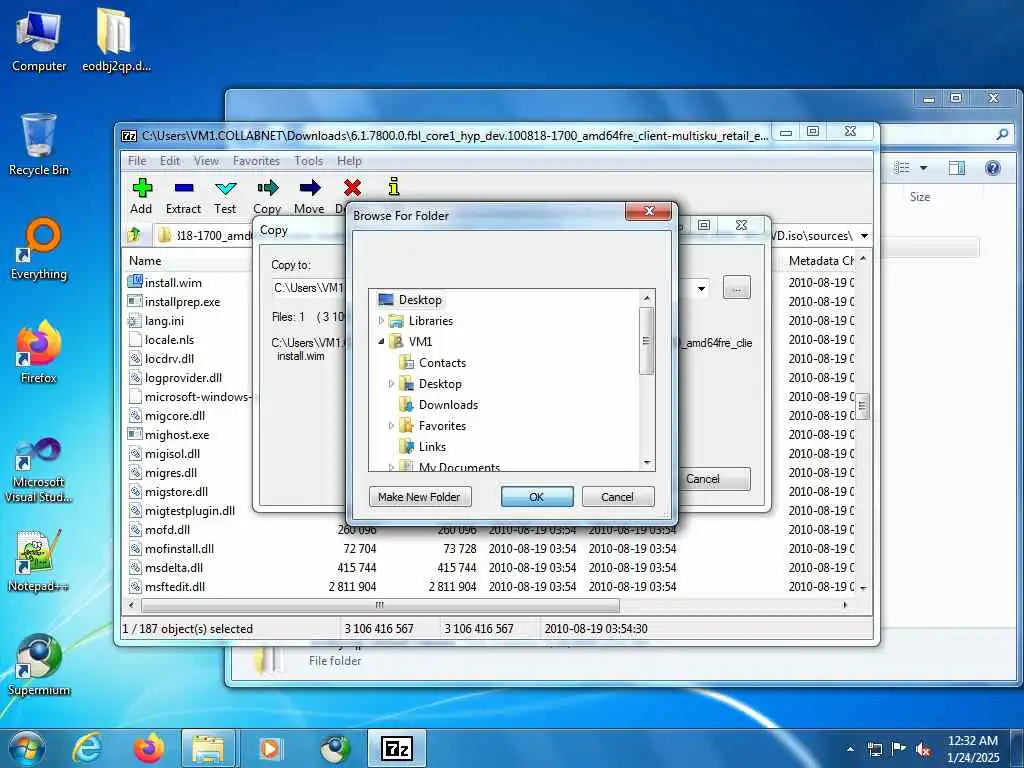Open the Tools menu in 7-Zip
Viewport: 1024px width, 768px height.
308,161
